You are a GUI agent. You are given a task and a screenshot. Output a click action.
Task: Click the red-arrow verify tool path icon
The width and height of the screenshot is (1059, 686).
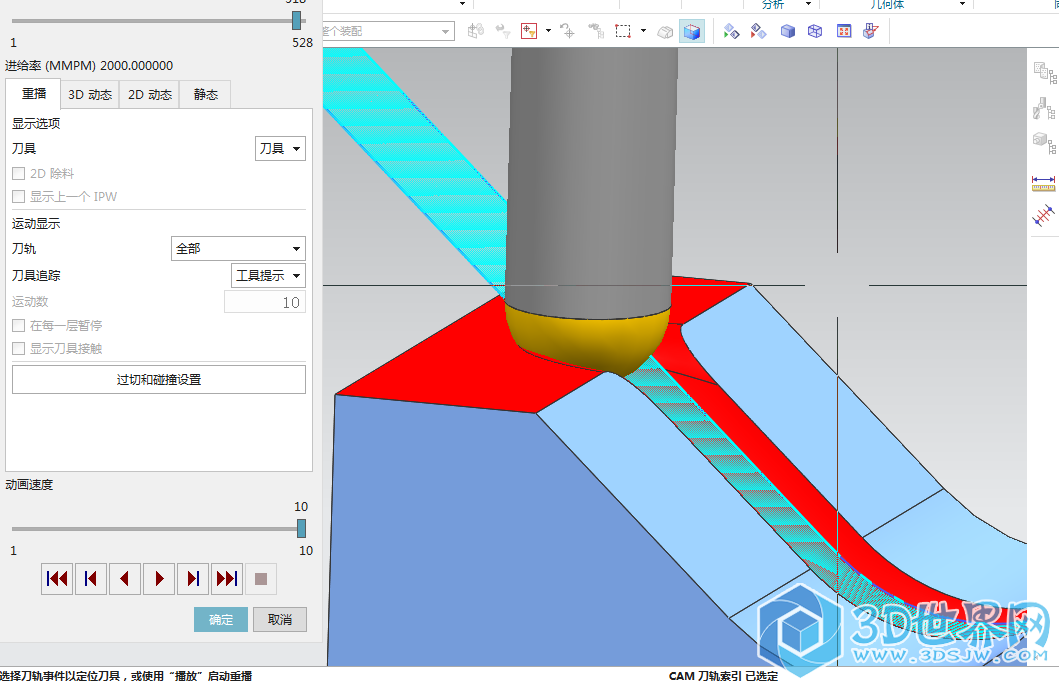click(x=758, y=31)
